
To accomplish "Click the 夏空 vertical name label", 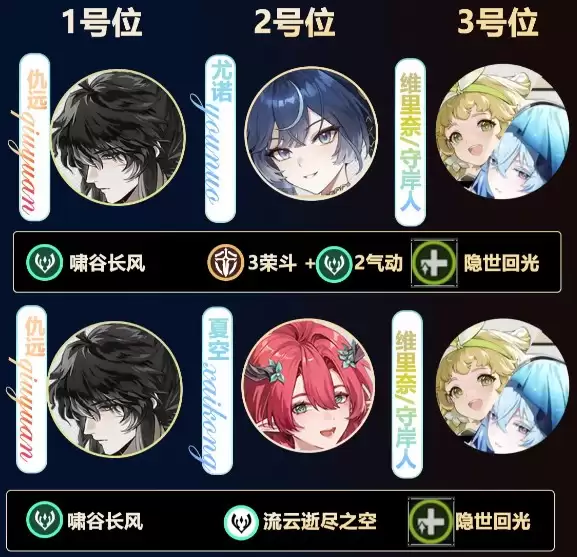I will click(217, 391).
